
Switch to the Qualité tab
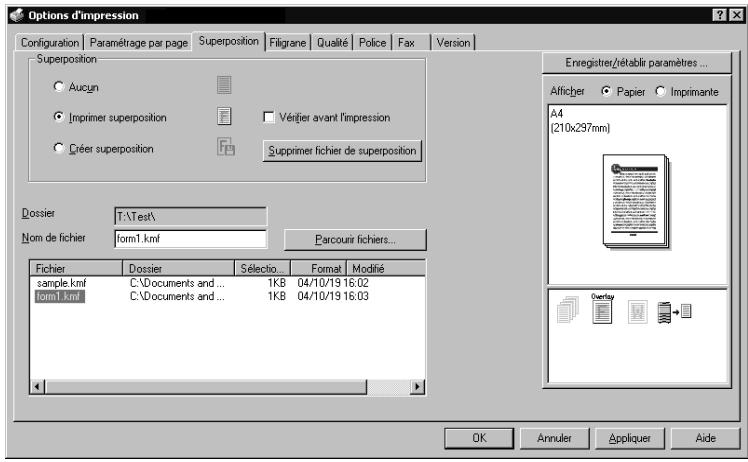332,42
